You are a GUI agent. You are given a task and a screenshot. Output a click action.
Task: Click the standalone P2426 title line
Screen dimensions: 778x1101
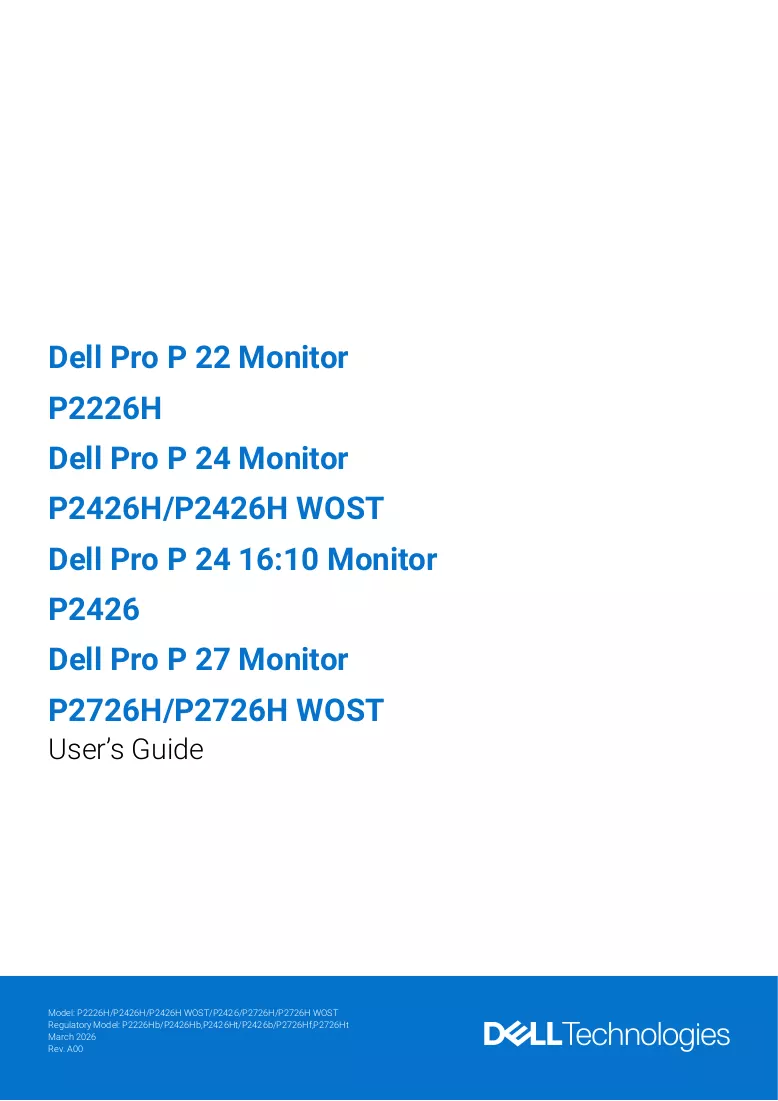(94, 609)
